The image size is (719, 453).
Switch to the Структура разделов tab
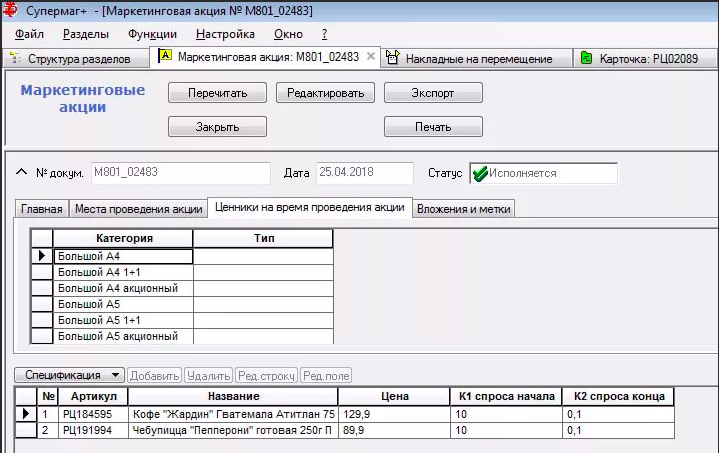pos(77,59)
